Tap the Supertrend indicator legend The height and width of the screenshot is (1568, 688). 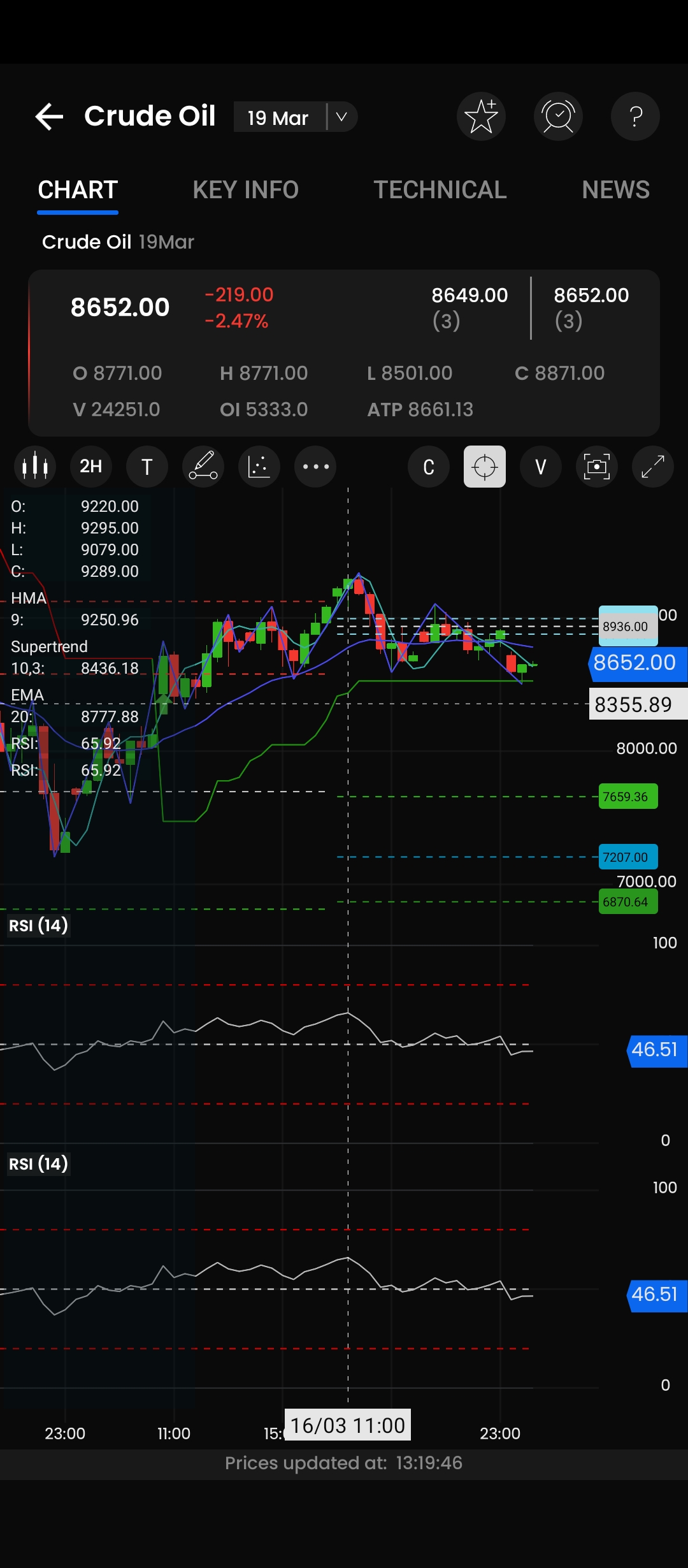point(49,646)
